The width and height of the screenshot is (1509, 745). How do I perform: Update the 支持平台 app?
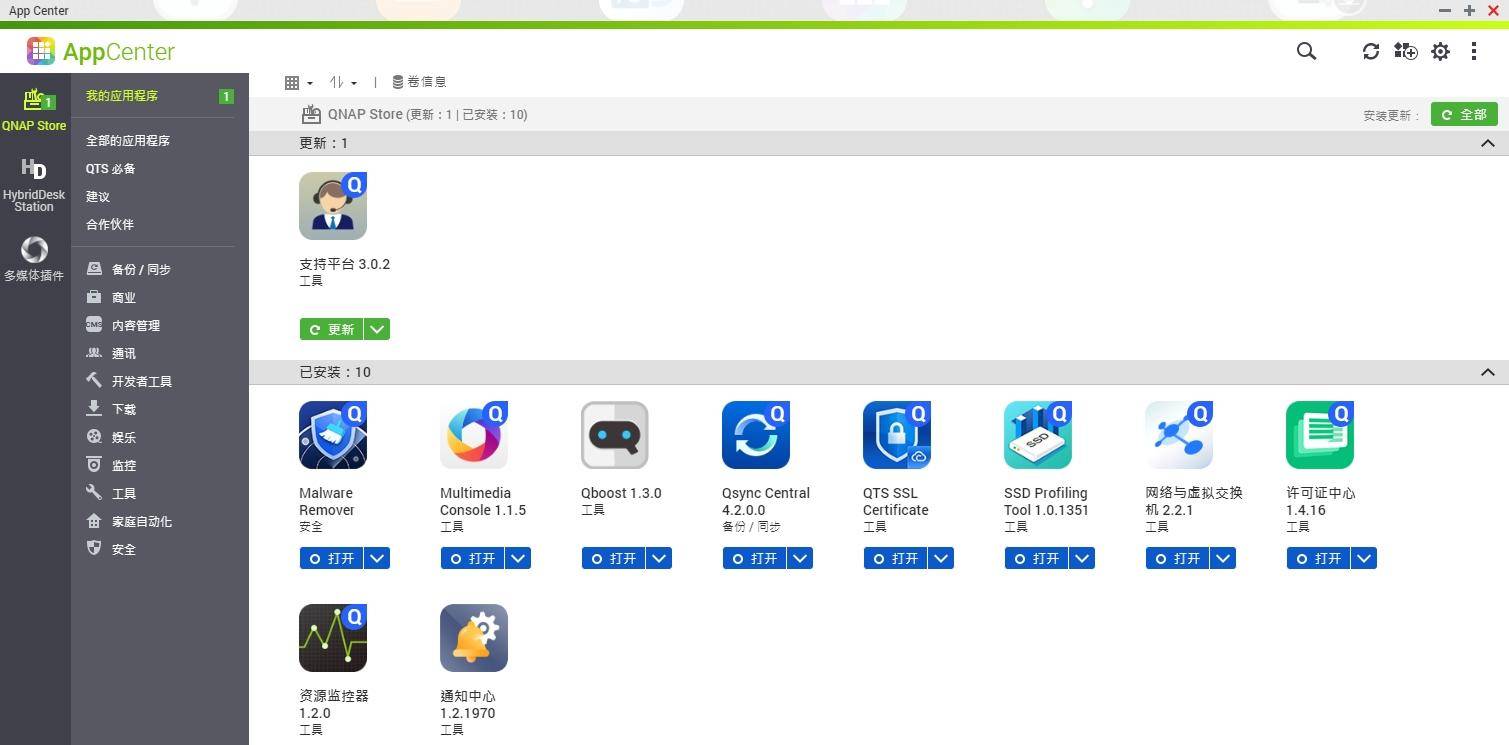click(x=331, y=329)
